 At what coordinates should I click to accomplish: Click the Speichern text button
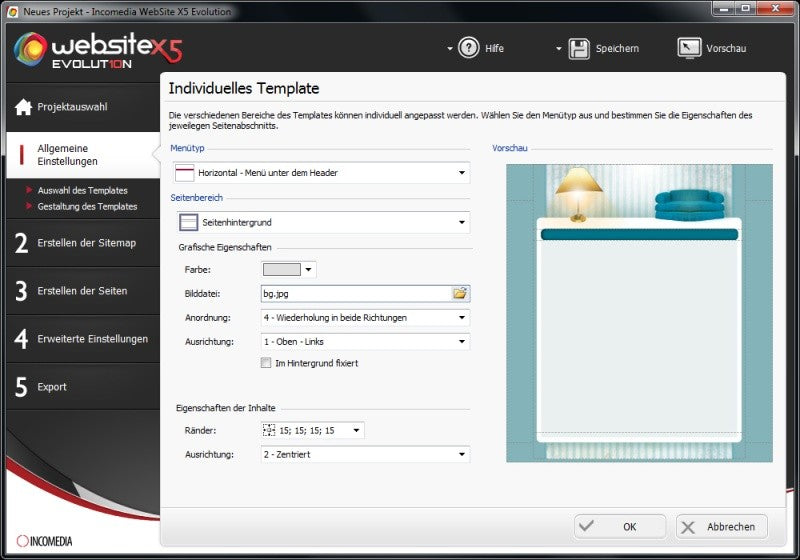coord(617,48)
